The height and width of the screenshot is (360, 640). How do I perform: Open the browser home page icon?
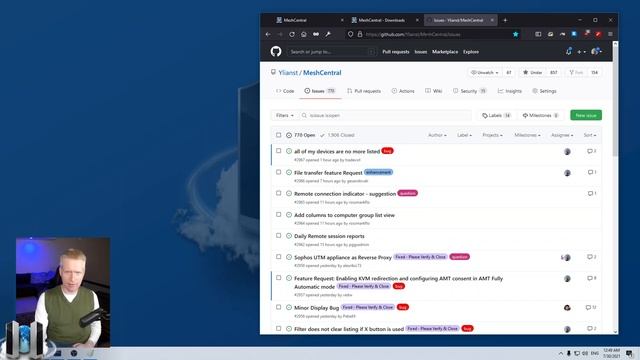pos(304,34)
